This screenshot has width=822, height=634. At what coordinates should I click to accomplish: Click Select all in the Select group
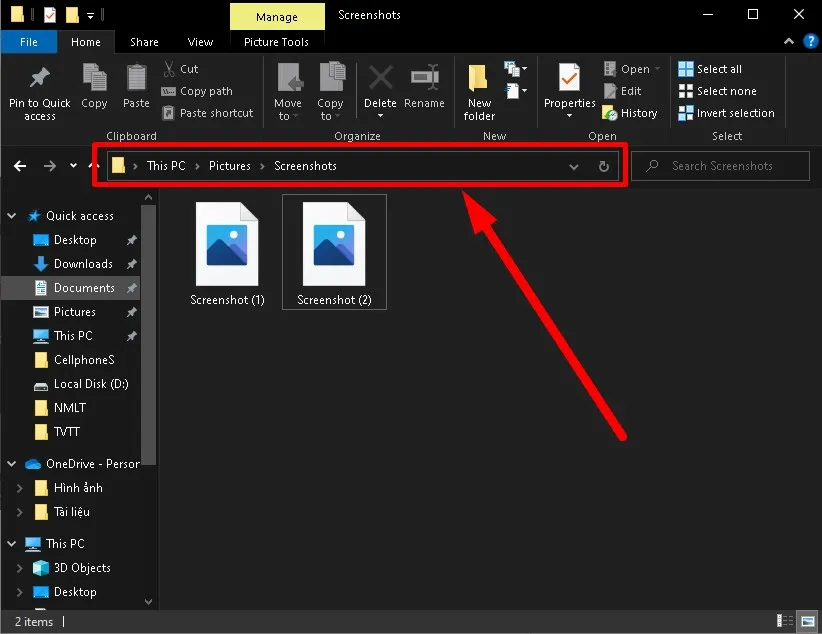[x=719, y=68]
